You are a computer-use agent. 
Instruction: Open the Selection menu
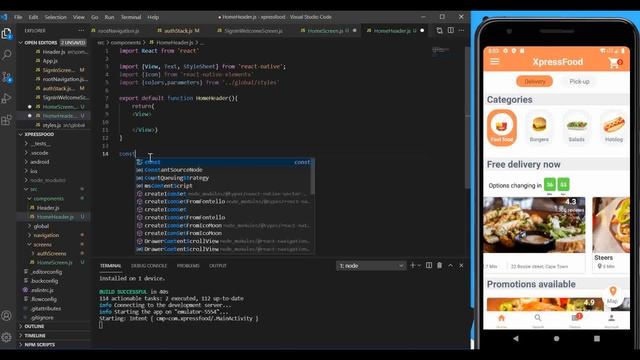point(56,17)
